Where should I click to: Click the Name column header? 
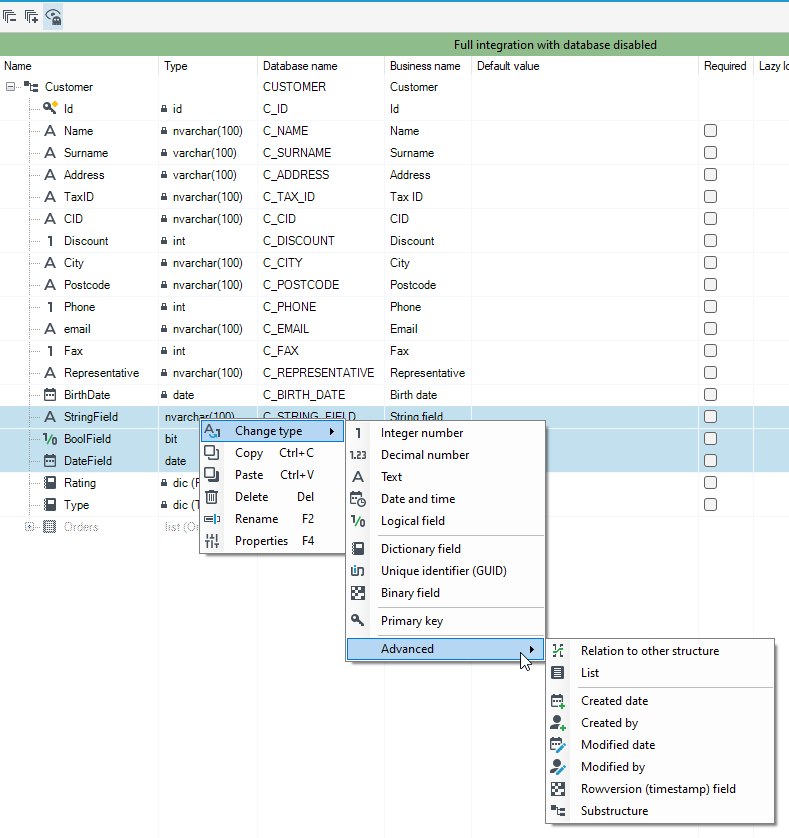[79, 66]
